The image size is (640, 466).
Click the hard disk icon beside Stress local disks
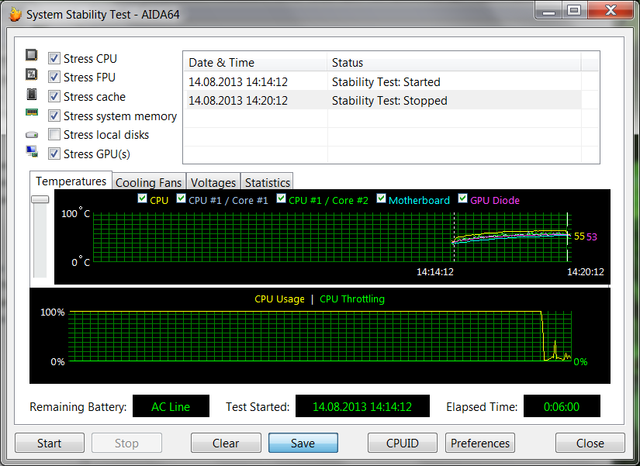pos(31,135)
